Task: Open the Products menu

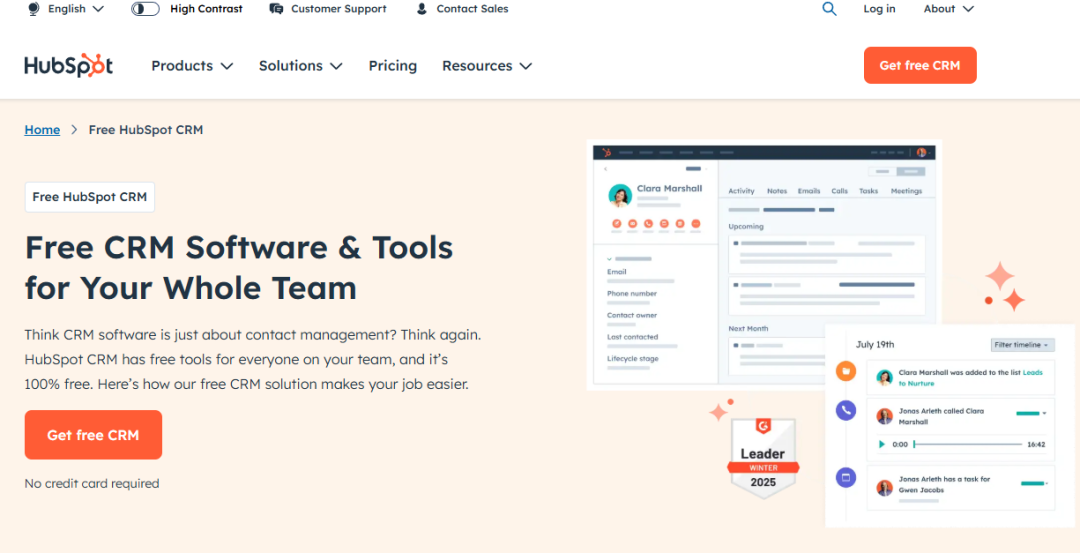Action: pos(192,66)
